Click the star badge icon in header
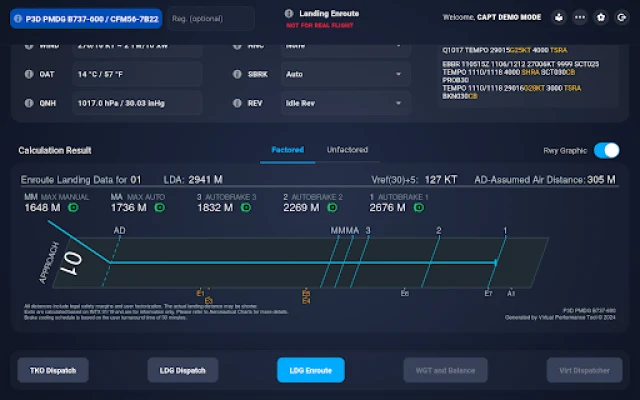 coord(598,17)
